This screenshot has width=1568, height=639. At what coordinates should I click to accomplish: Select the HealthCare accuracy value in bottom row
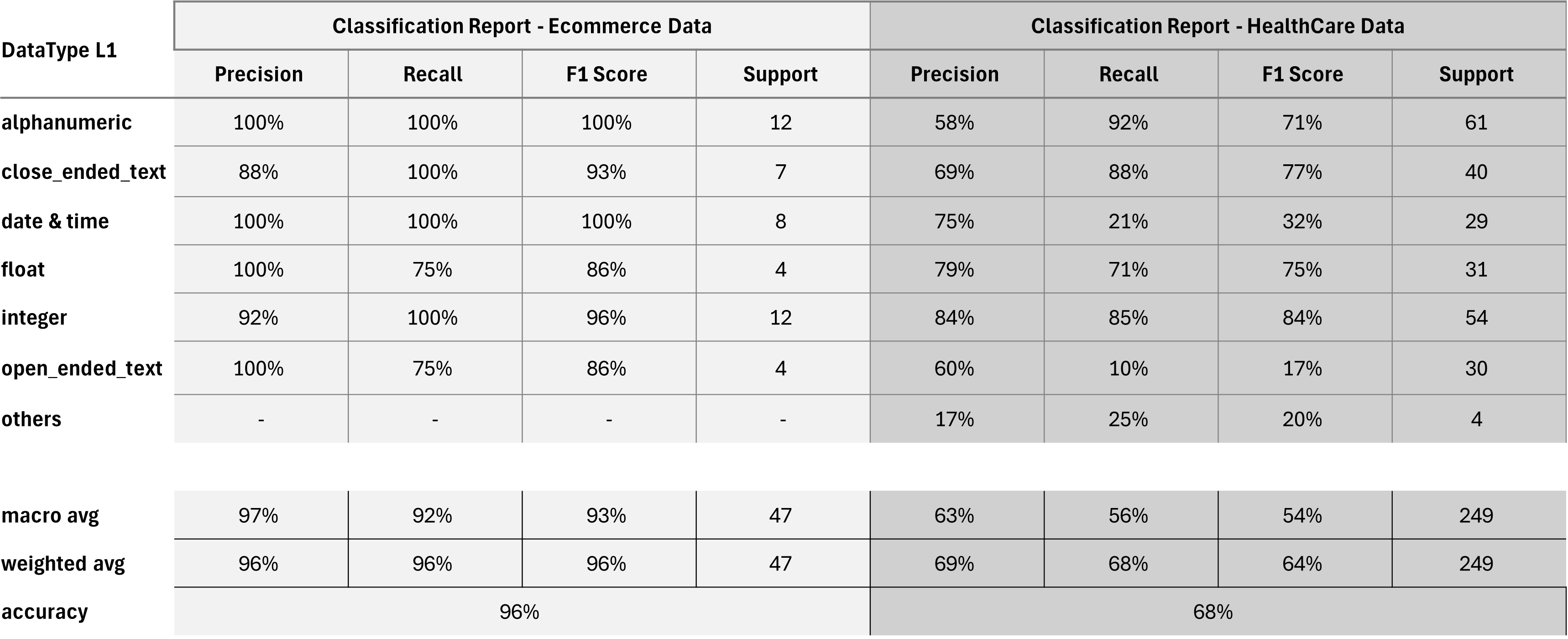(1213, 612)
